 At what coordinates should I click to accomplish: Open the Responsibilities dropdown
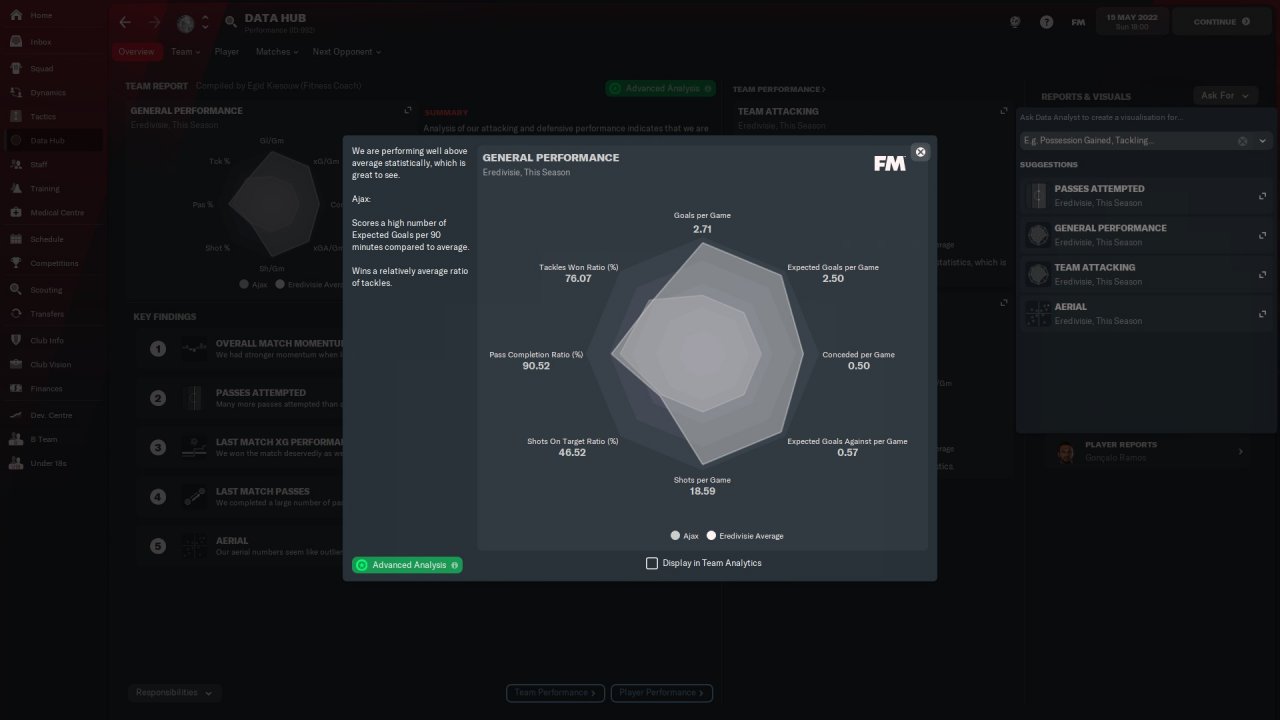175,692
